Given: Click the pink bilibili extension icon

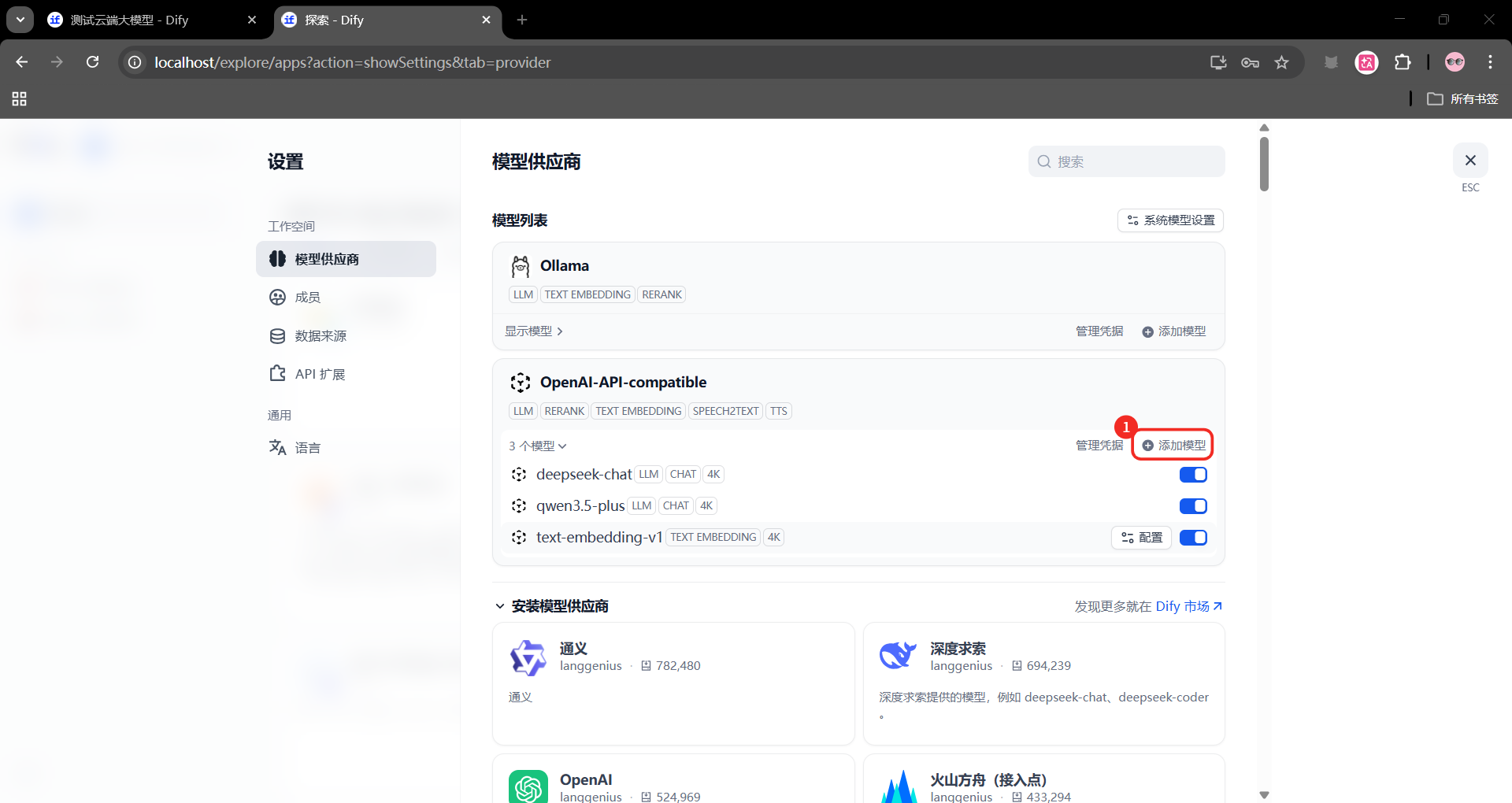Looking at the screenshot, I should pos(1366,62).
